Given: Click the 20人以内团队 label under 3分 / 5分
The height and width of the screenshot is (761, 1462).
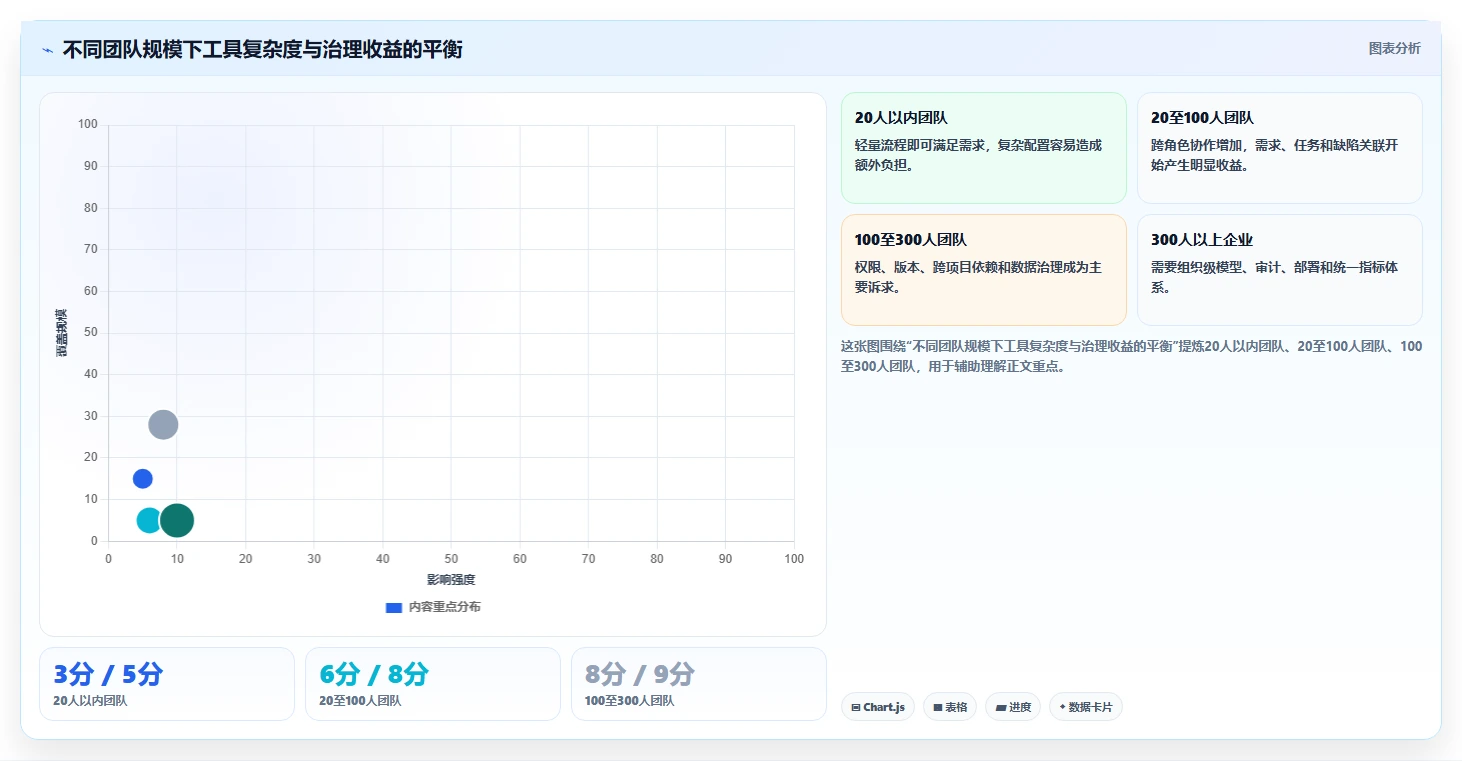Looking at the screenshot, I should pyautogui.click(x=90, y=701).
